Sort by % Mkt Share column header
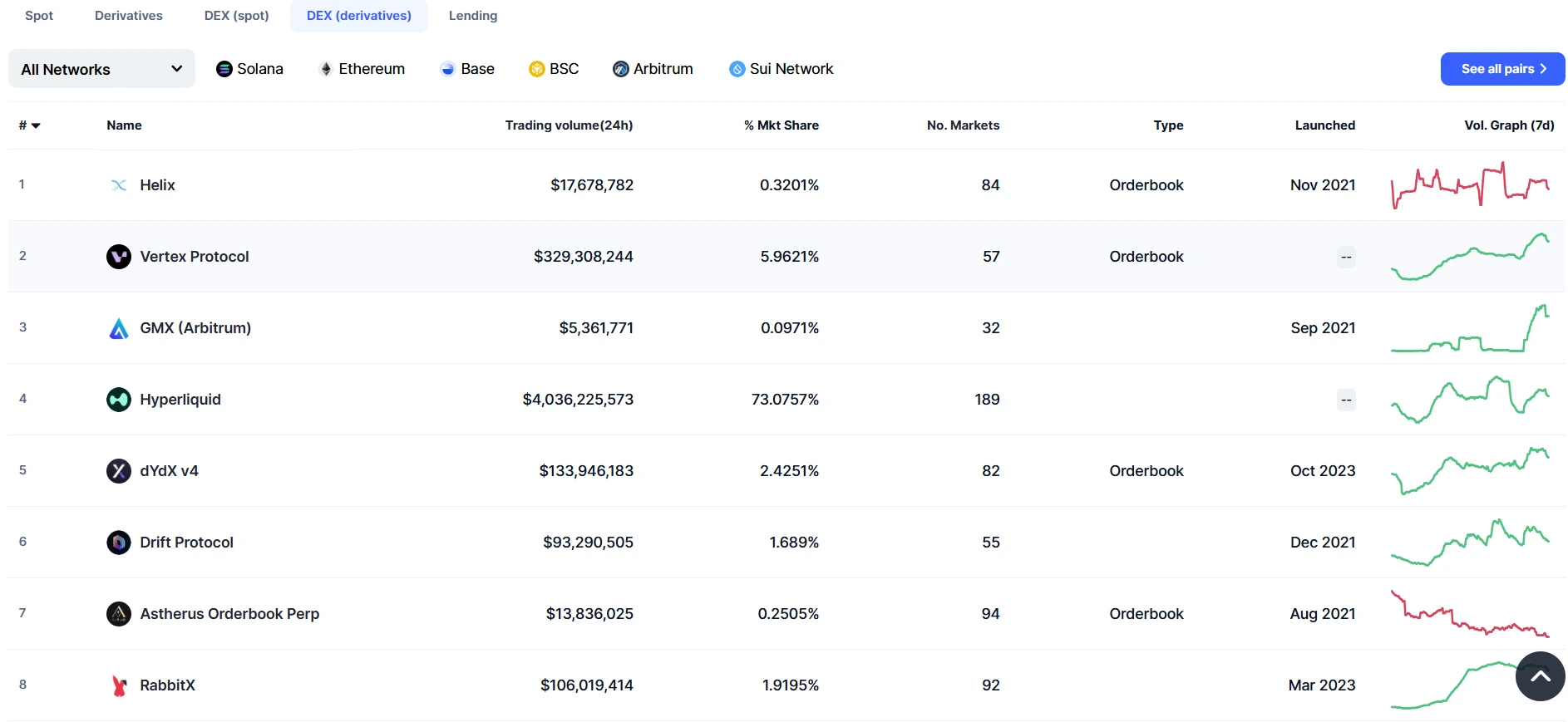Screen dimensions: 1568x722 point(782,125)
